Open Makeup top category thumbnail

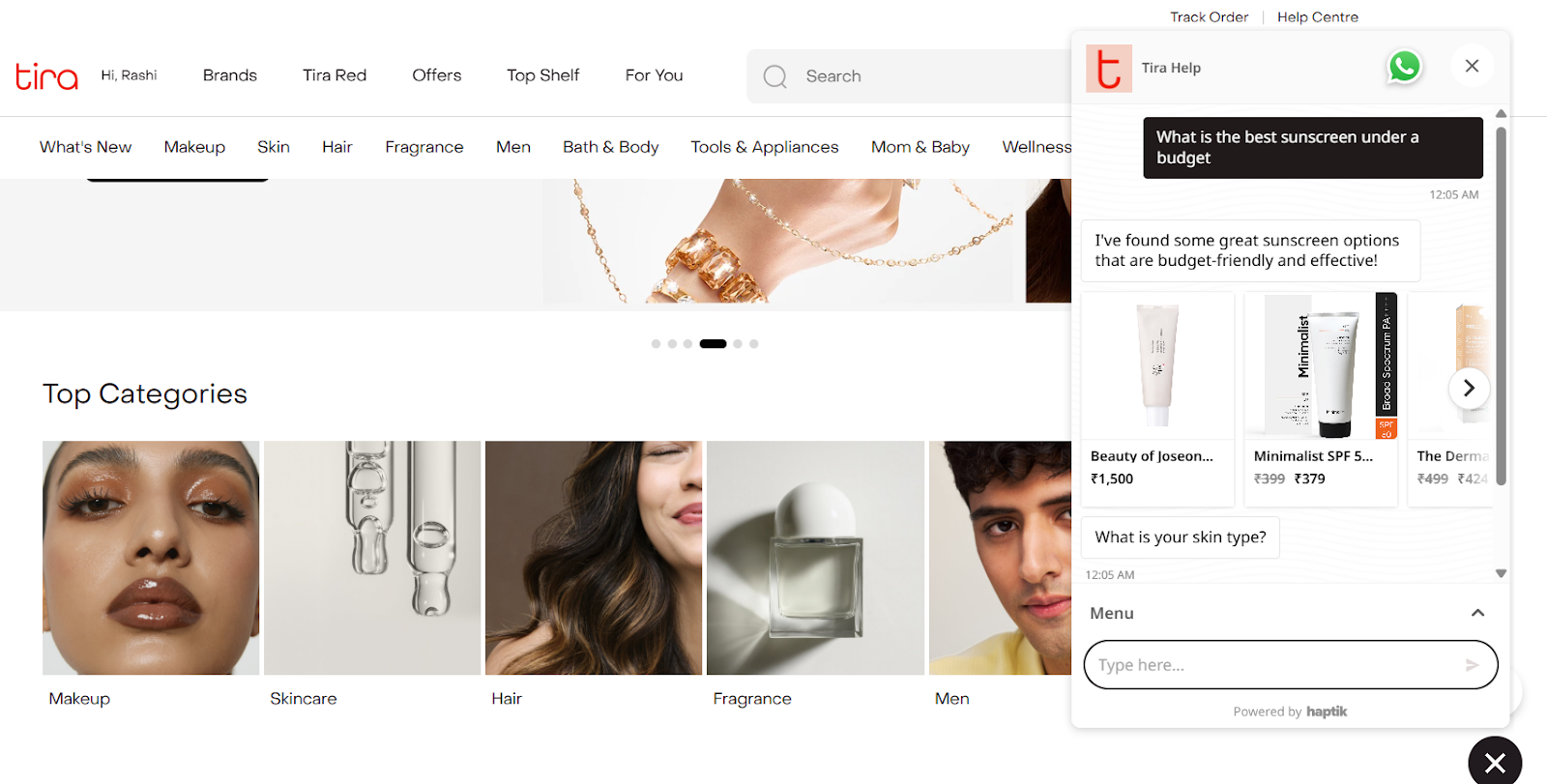(x=151, y=558)
